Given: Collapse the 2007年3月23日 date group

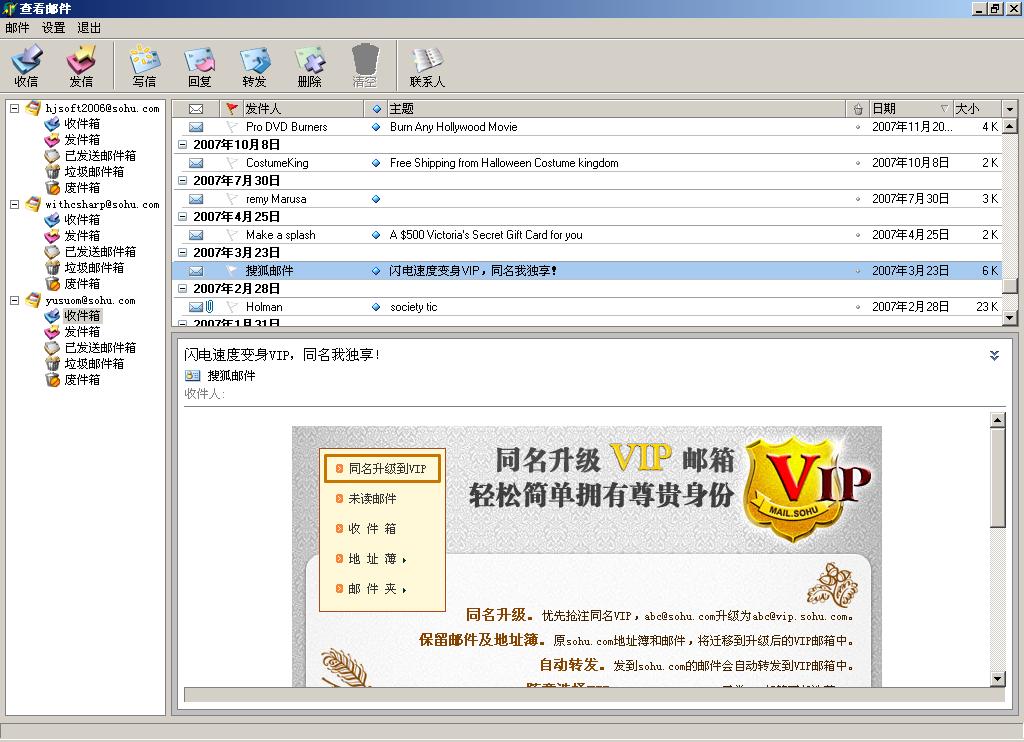Looking at the screenshot, I should click(183, 252).
